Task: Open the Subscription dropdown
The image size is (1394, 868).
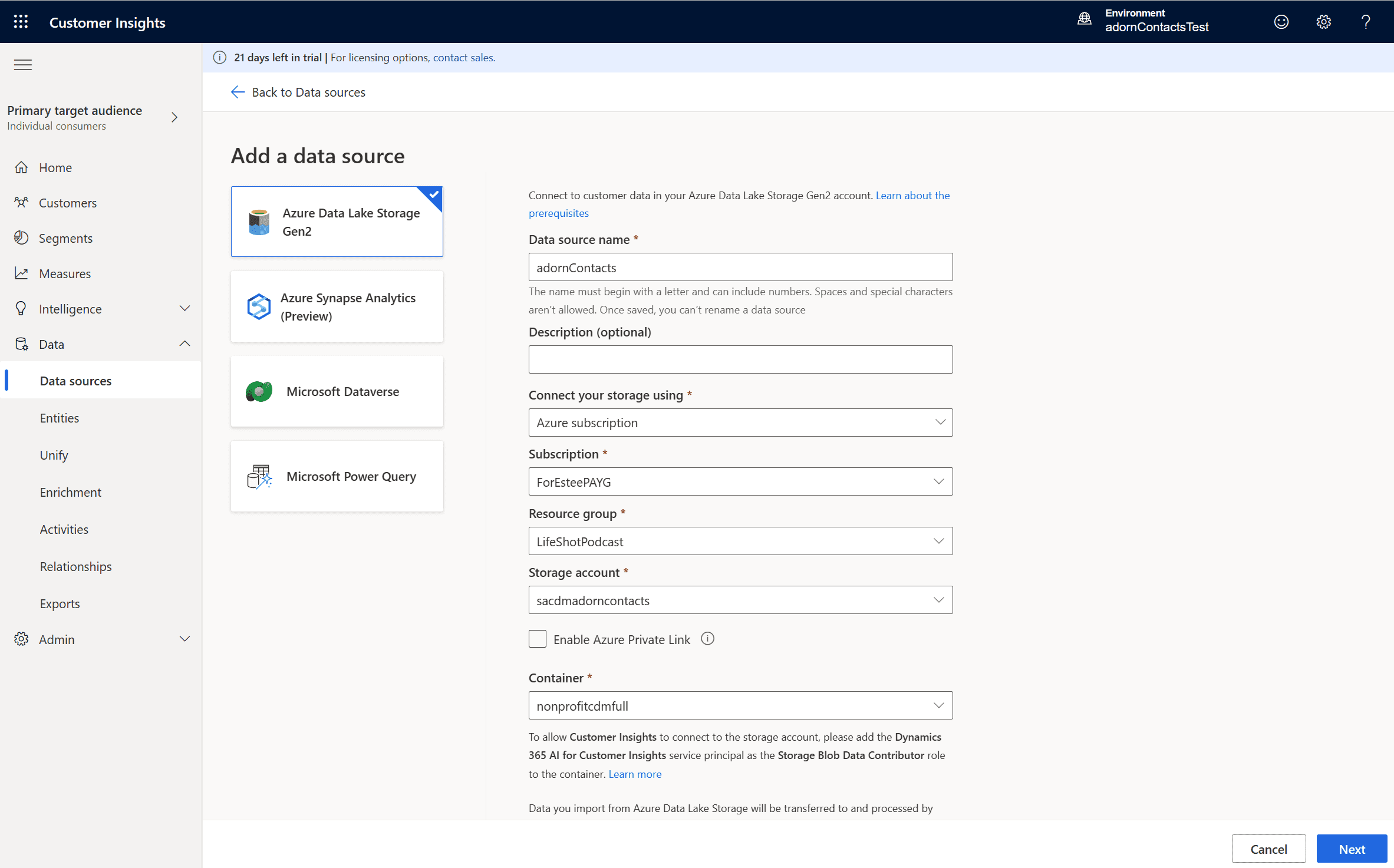Action: 740,481
